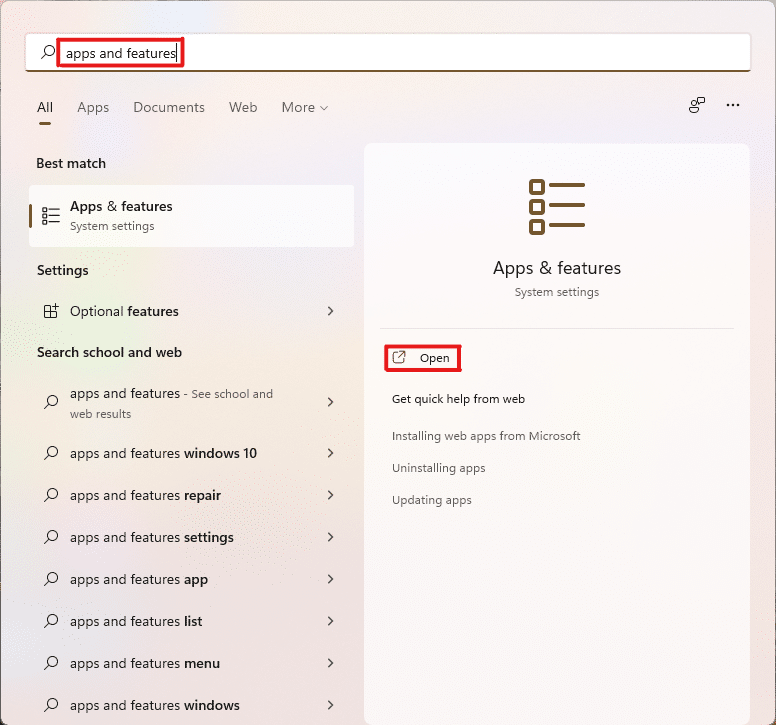Image resolution: width=776 pixels, height=725 pixels.
Task: Click the Optional features grid icon
Action: (51, 311)
